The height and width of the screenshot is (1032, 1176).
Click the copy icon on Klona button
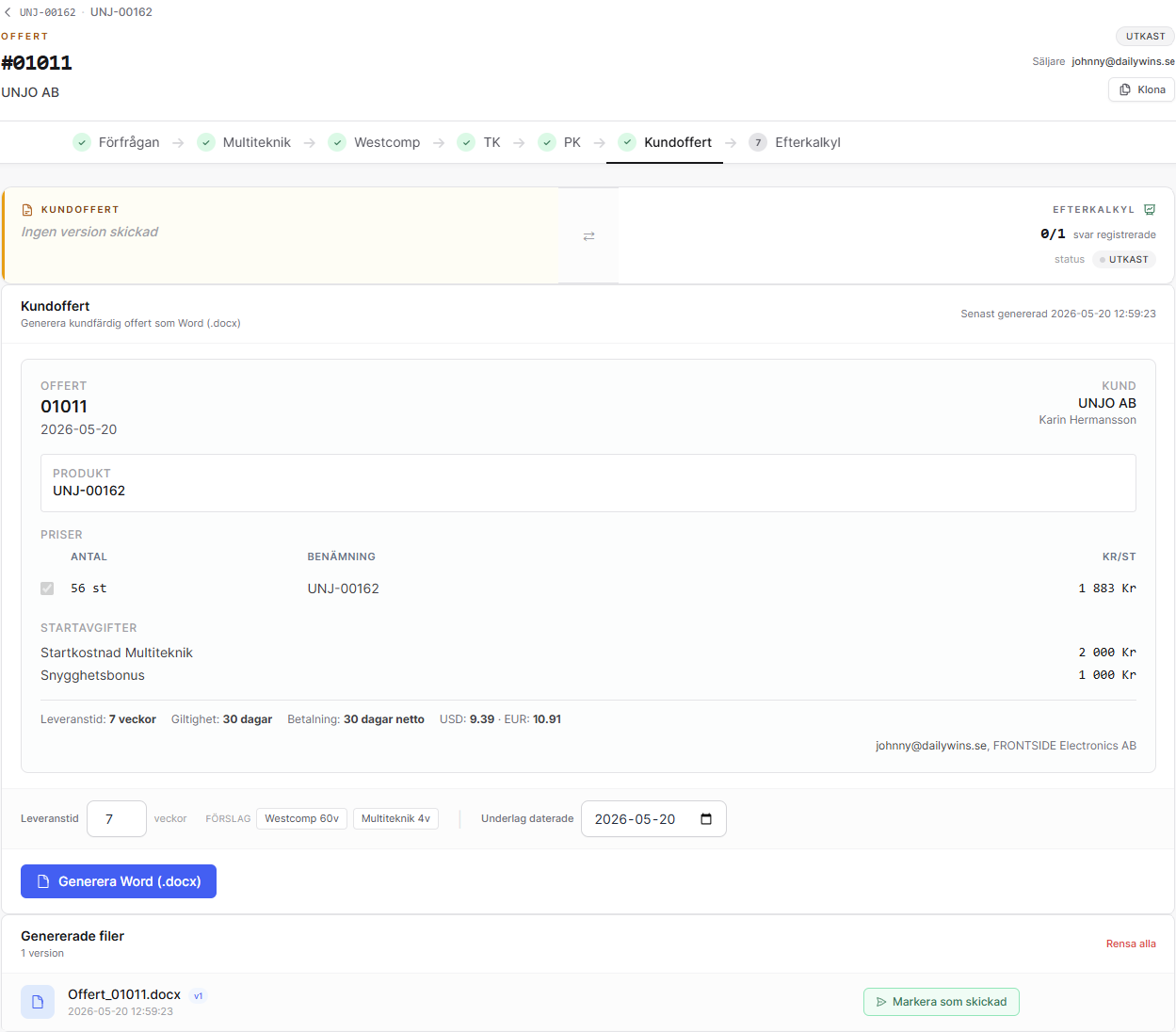pyautogui.click(x=1125, y=89)
